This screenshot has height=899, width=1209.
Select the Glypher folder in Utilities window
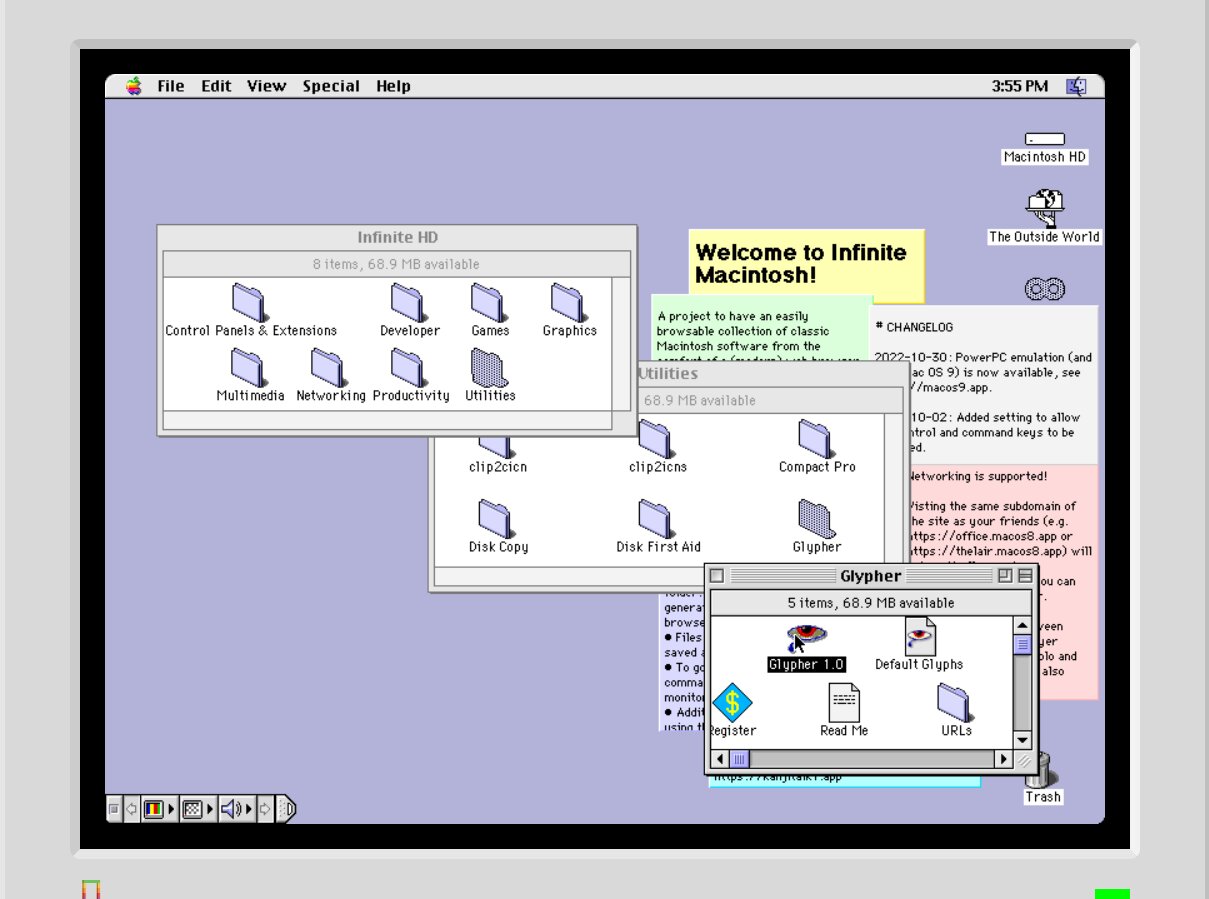point(817,519)
